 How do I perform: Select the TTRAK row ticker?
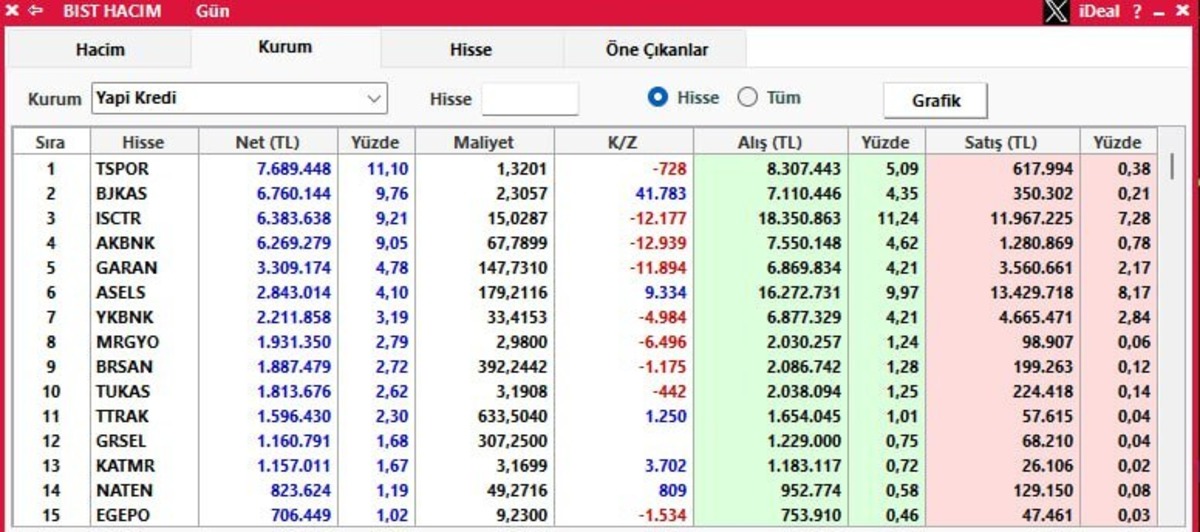[123, 416]
